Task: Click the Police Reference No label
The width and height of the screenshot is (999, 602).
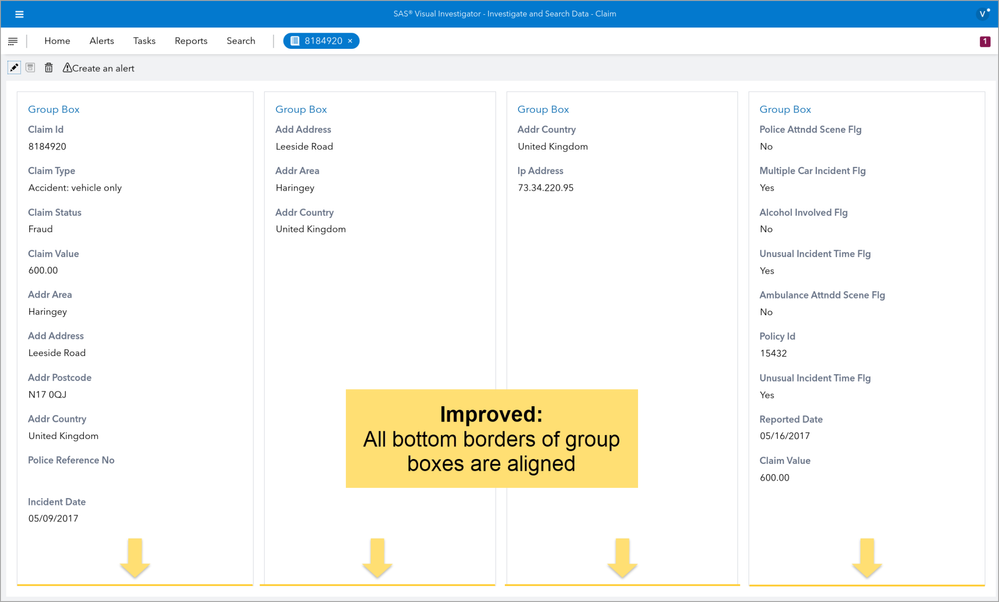Action: tap(71, 460)
